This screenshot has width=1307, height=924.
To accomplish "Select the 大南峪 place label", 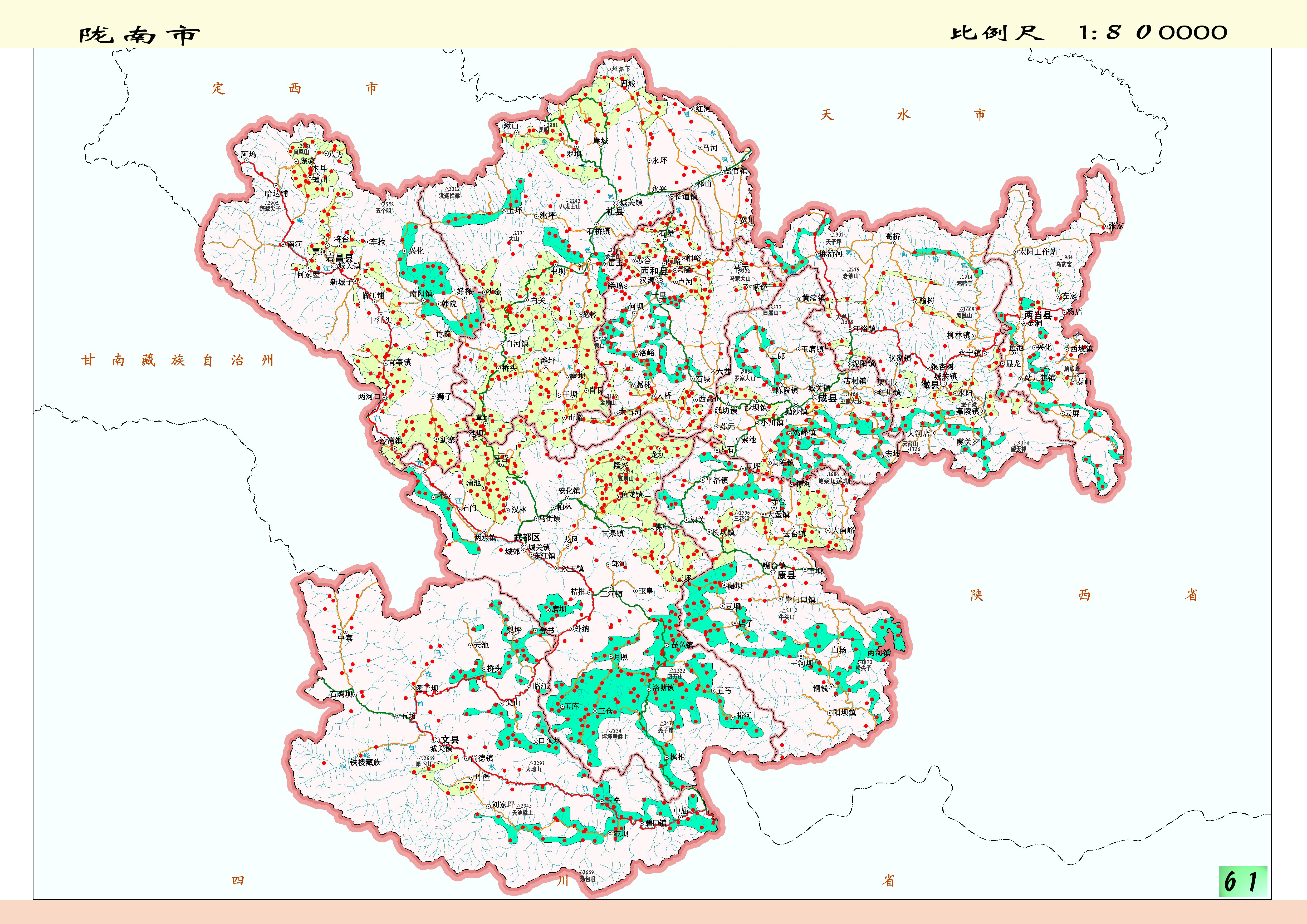I will coord(844,530).
